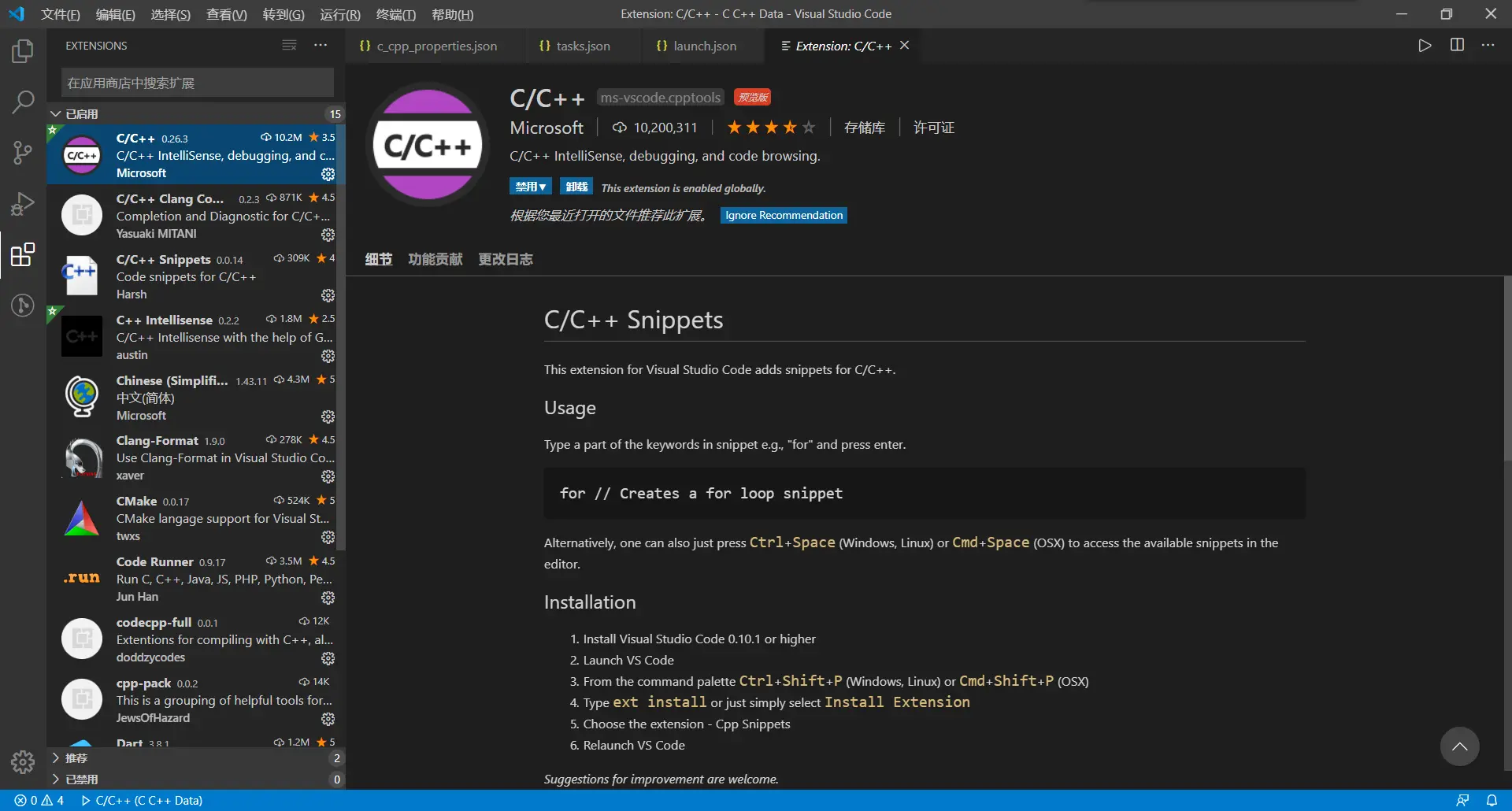
Task: Open manage gear for C/C++ Snippets
Action: click(328, 295)
